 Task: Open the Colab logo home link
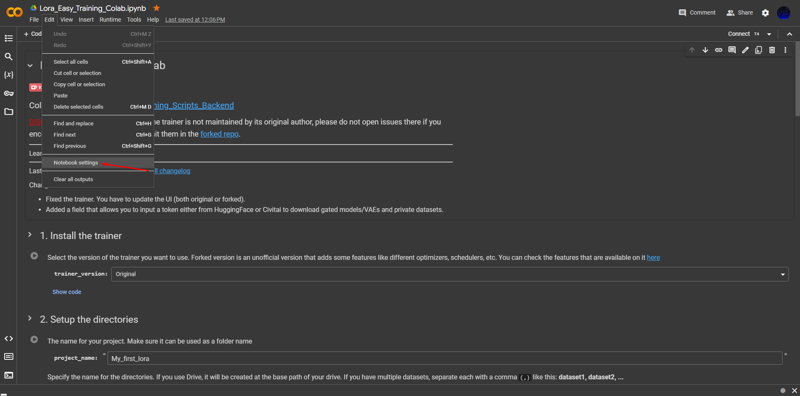coord(14,12)
